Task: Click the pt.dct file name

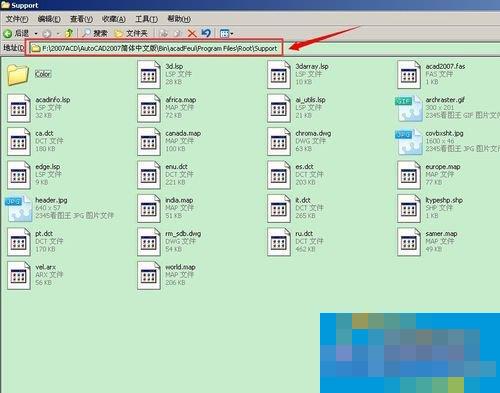Action: [44, 234]
